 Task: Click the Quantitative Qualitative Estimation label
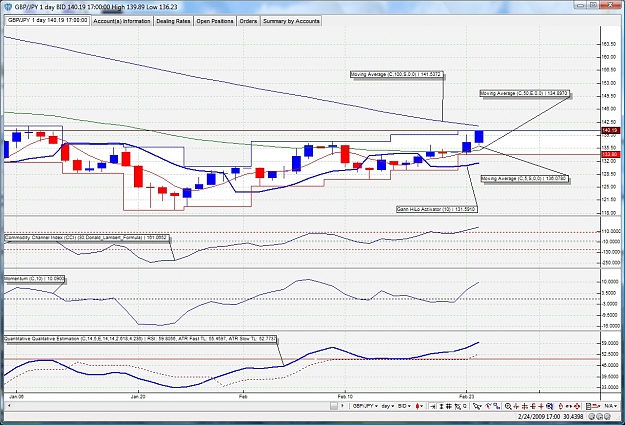tap(140, 339)
